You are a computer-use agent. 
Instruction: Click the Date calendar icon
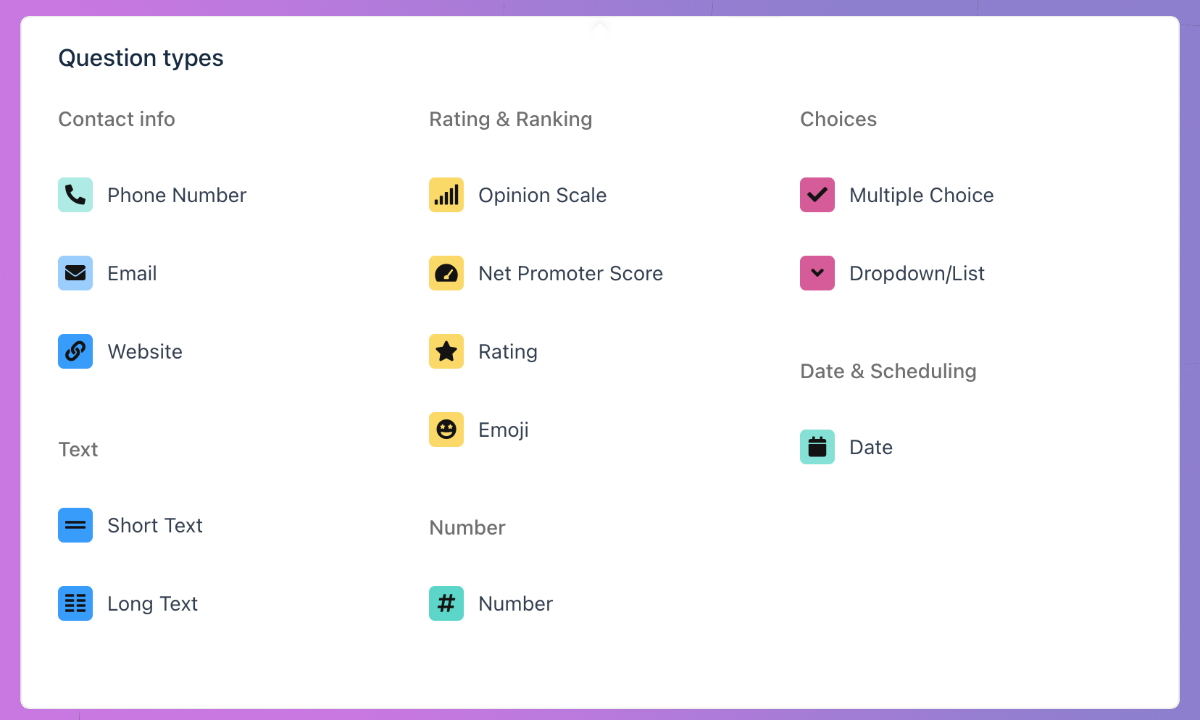click(817, 447)
